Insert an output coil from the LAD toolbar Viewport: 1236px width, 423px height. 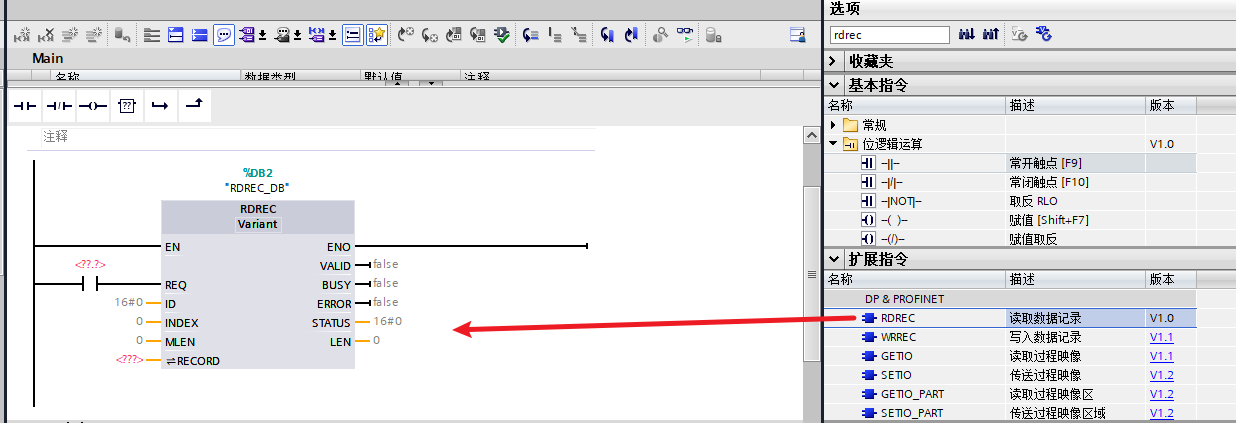coord(93,106)
